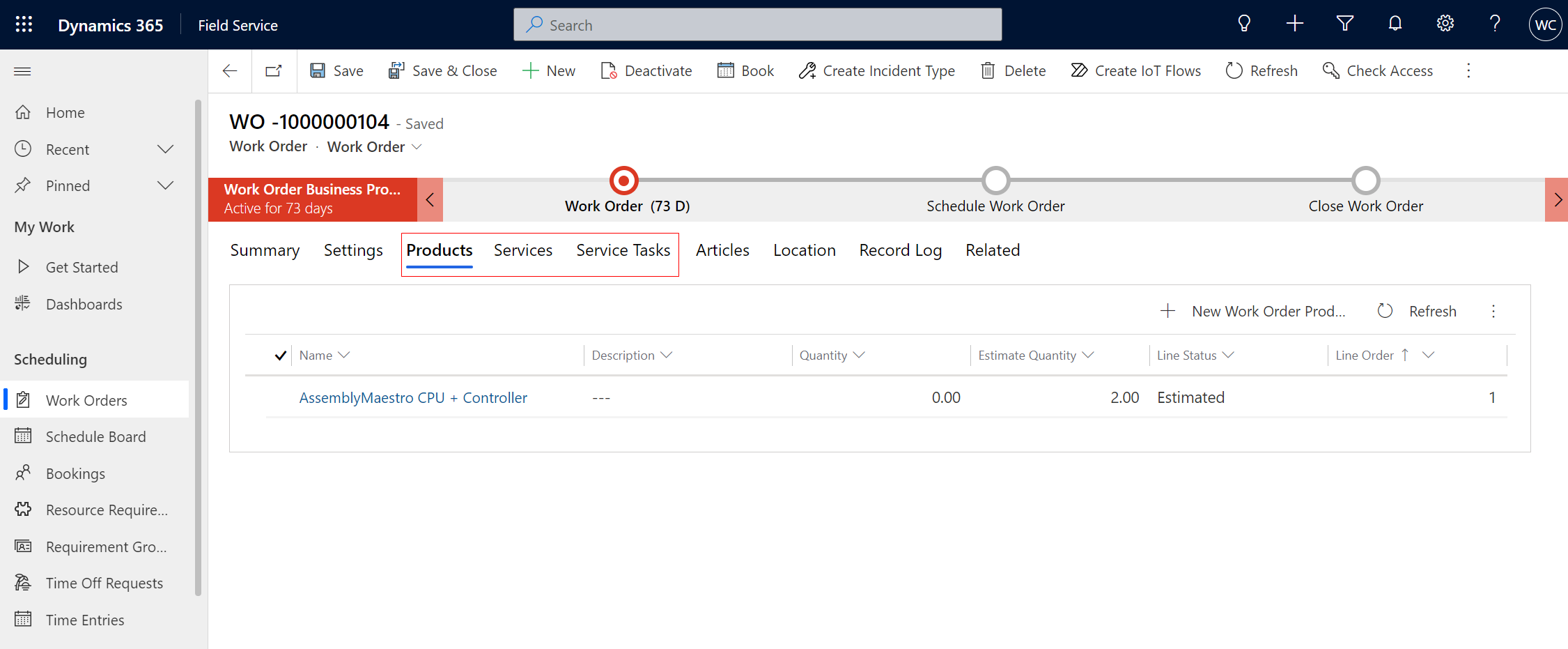Open the Related tab
Image resolution: width=1568 pixels, height=649 pixels.
993,250
